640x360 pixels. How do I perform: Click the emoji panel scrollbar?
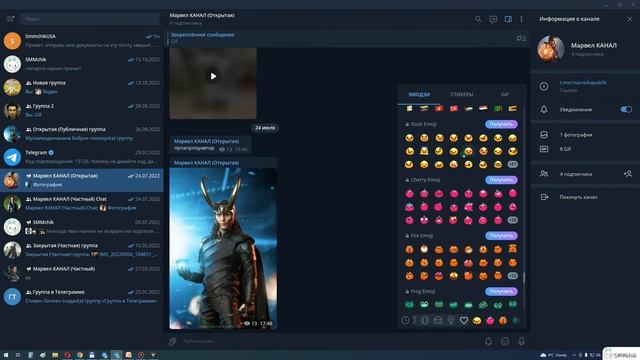[524, 278]
